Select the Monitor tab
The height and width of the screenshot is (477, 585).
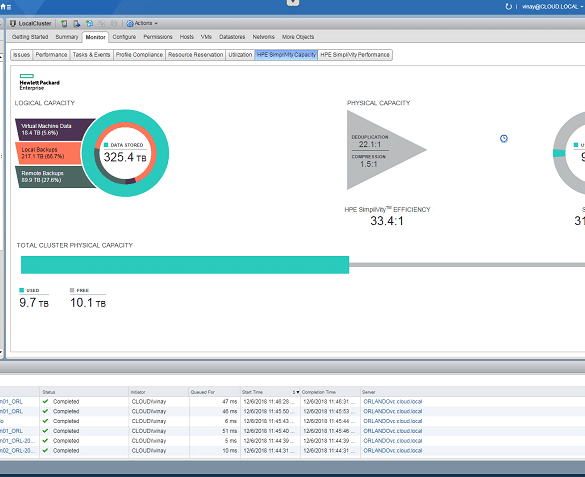(x=95, y=37)
